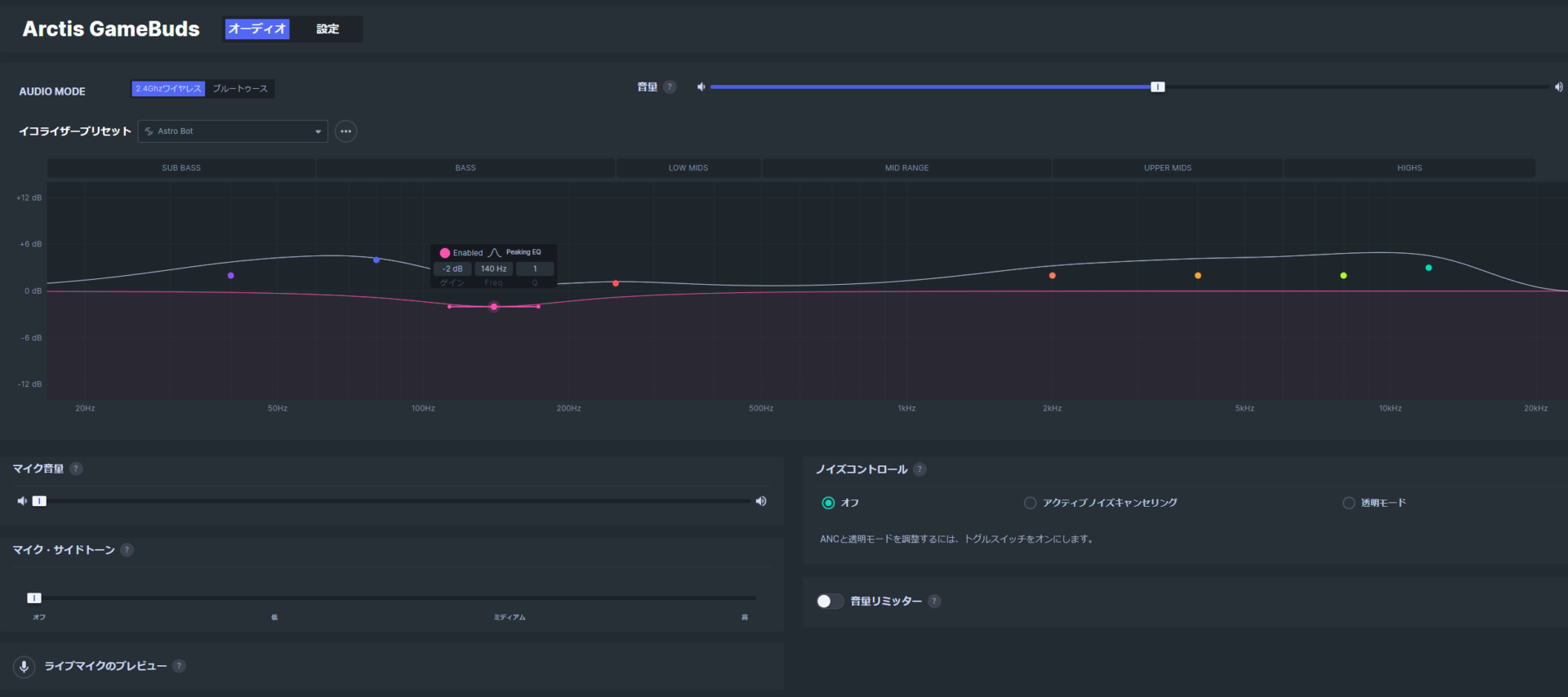Image resolution: width=1568 pixels, height=697 pixels.
Task: Click the Peaking EQ filter shape icon
Action: 494,253
